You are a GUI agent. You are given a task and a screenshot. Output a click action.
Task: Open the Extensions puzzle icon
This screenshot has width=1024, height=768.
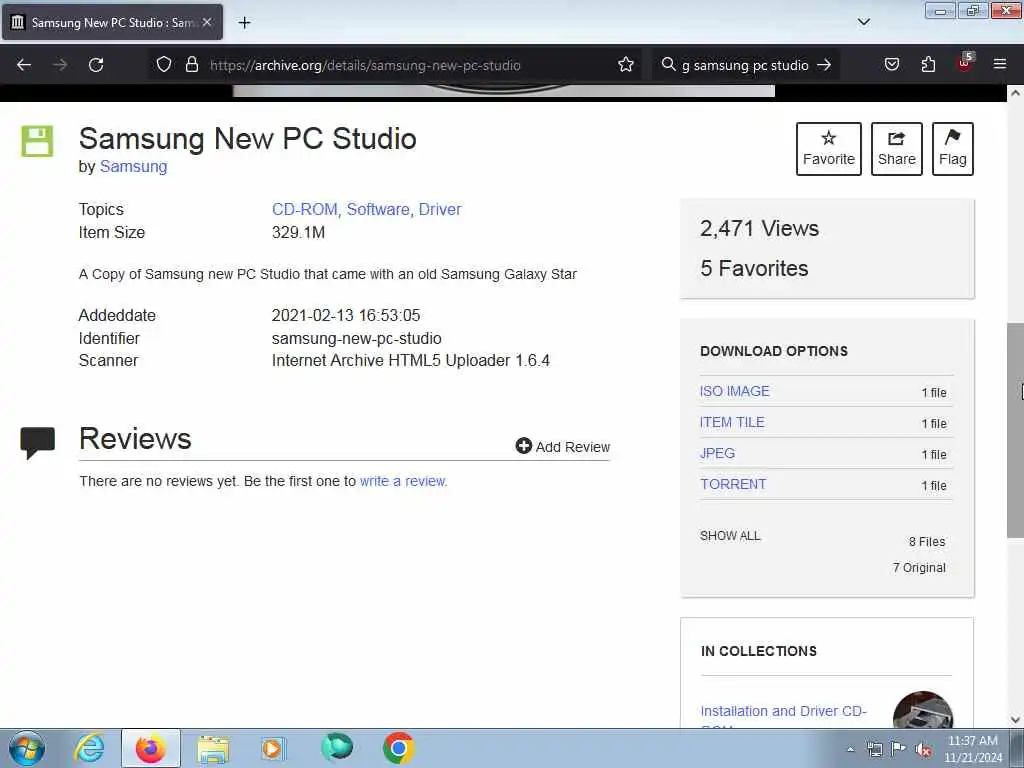928,64
